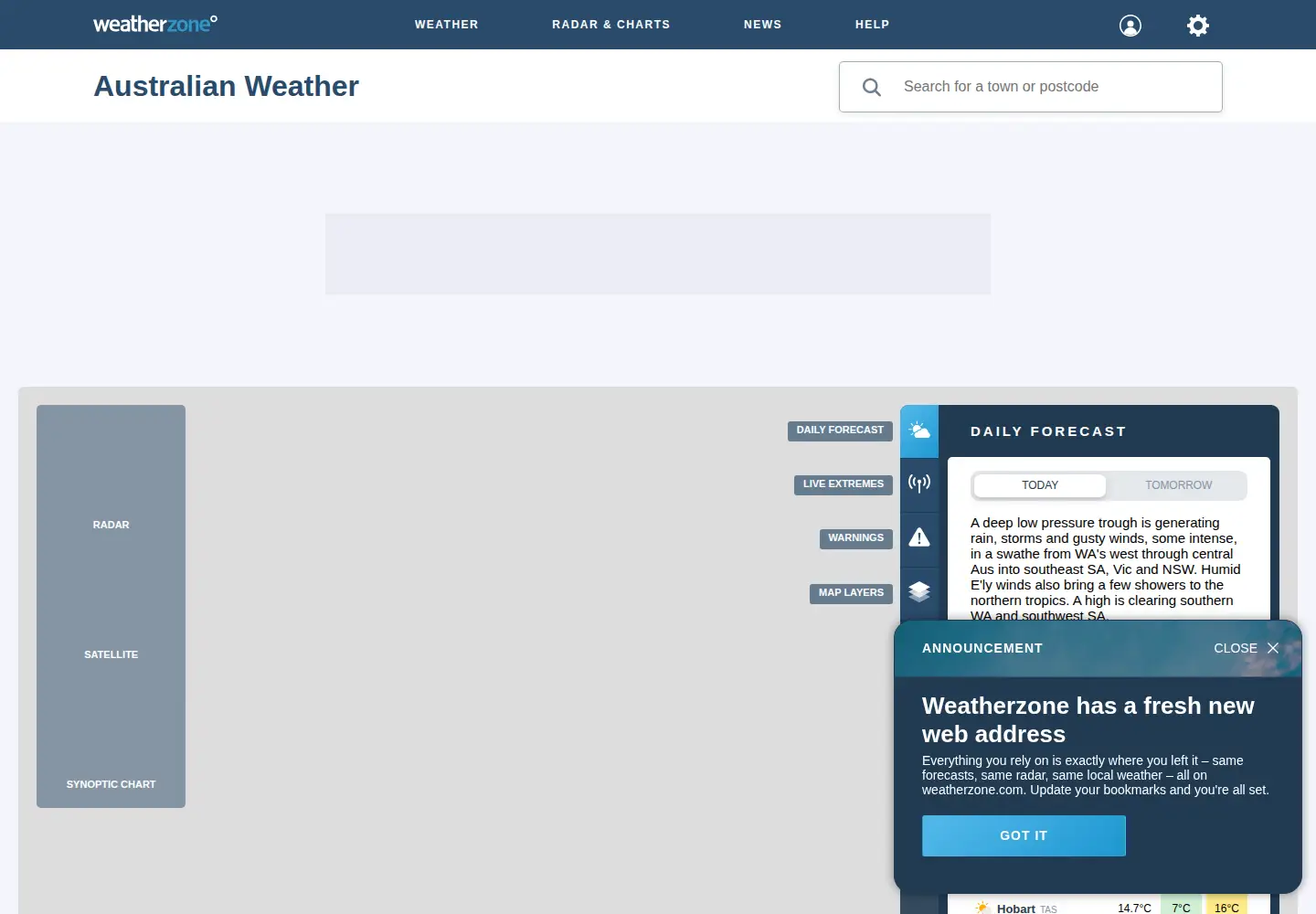Select the Live Extremes antenna icon
Screen dimensions: 1316x914
coord(919,484)
